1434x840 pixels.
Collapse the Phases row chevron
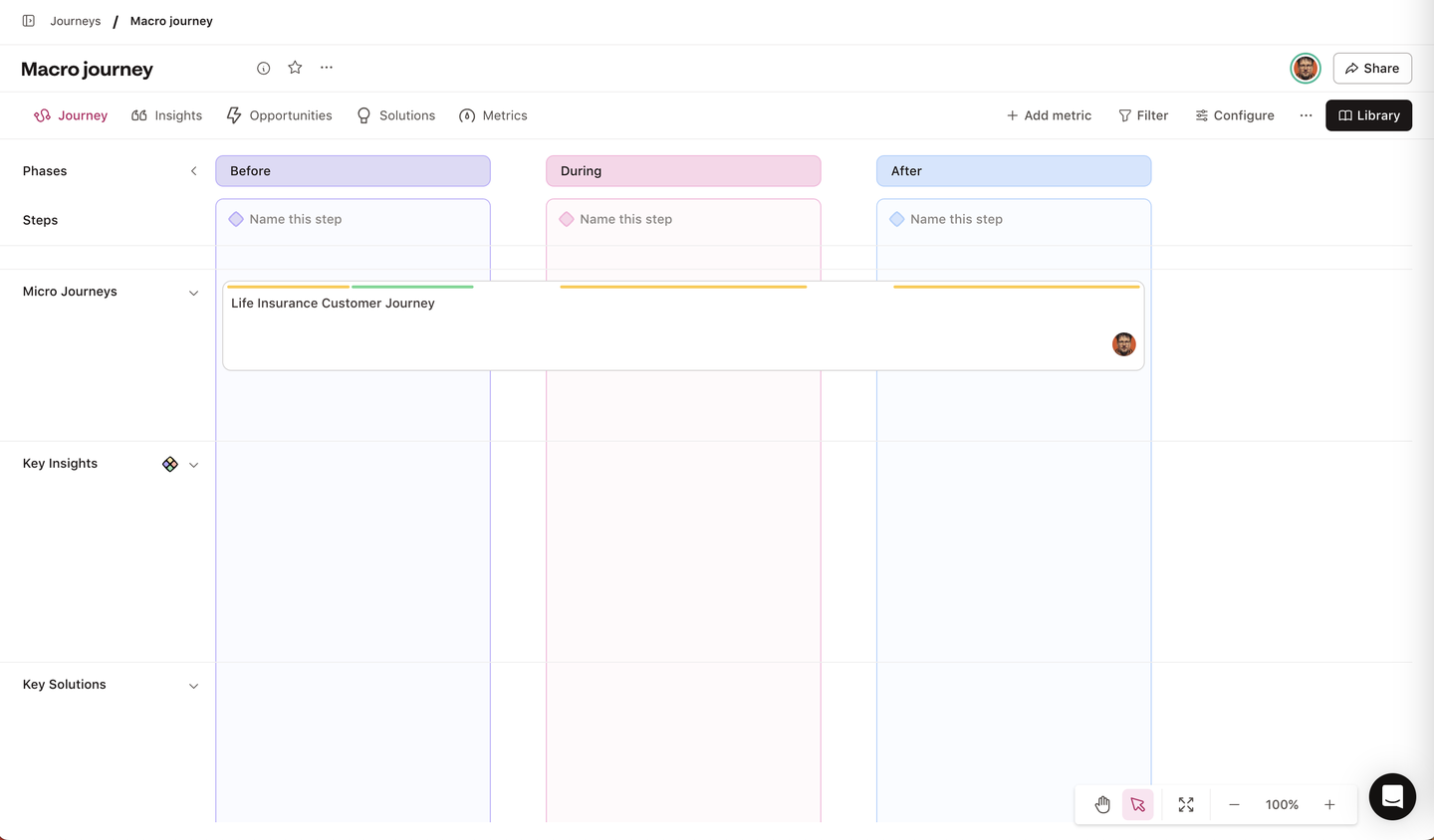[194, 171]
